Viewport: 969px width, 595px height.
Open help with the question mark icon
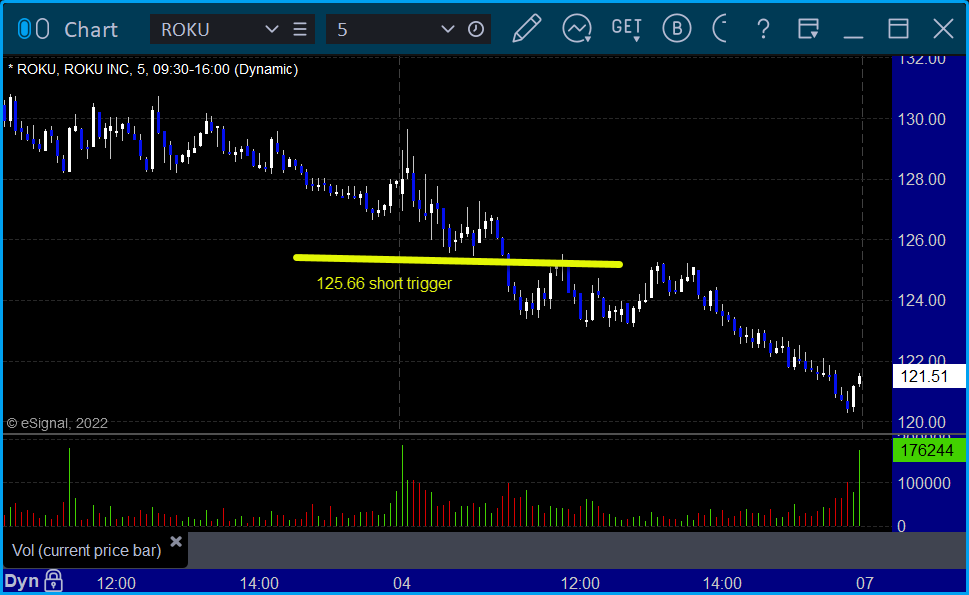click(x=763, y=29)
